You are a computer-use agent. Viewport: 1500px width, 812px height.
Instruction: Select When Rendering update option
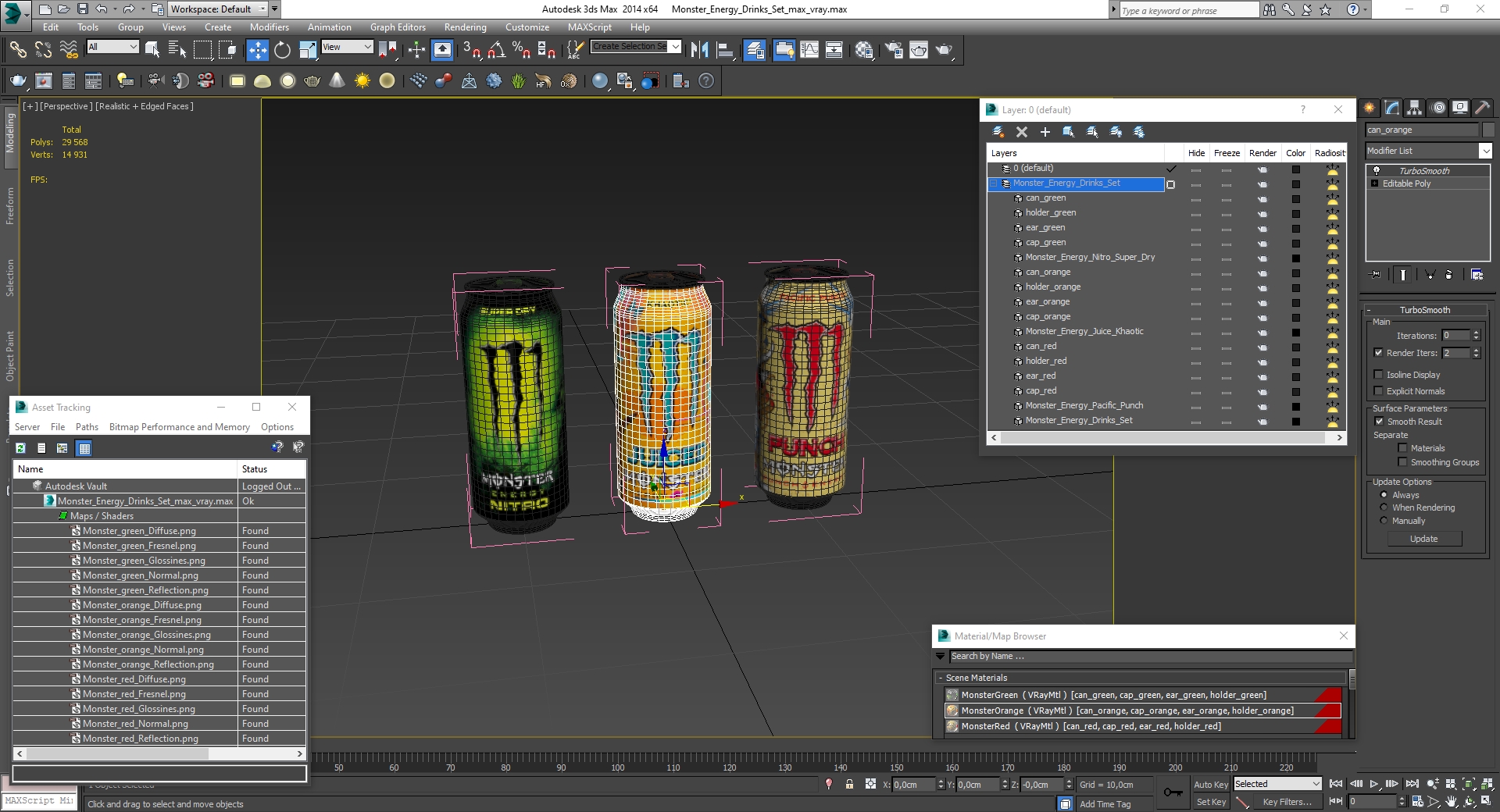pyautogui.click(x=1384, y=507)
